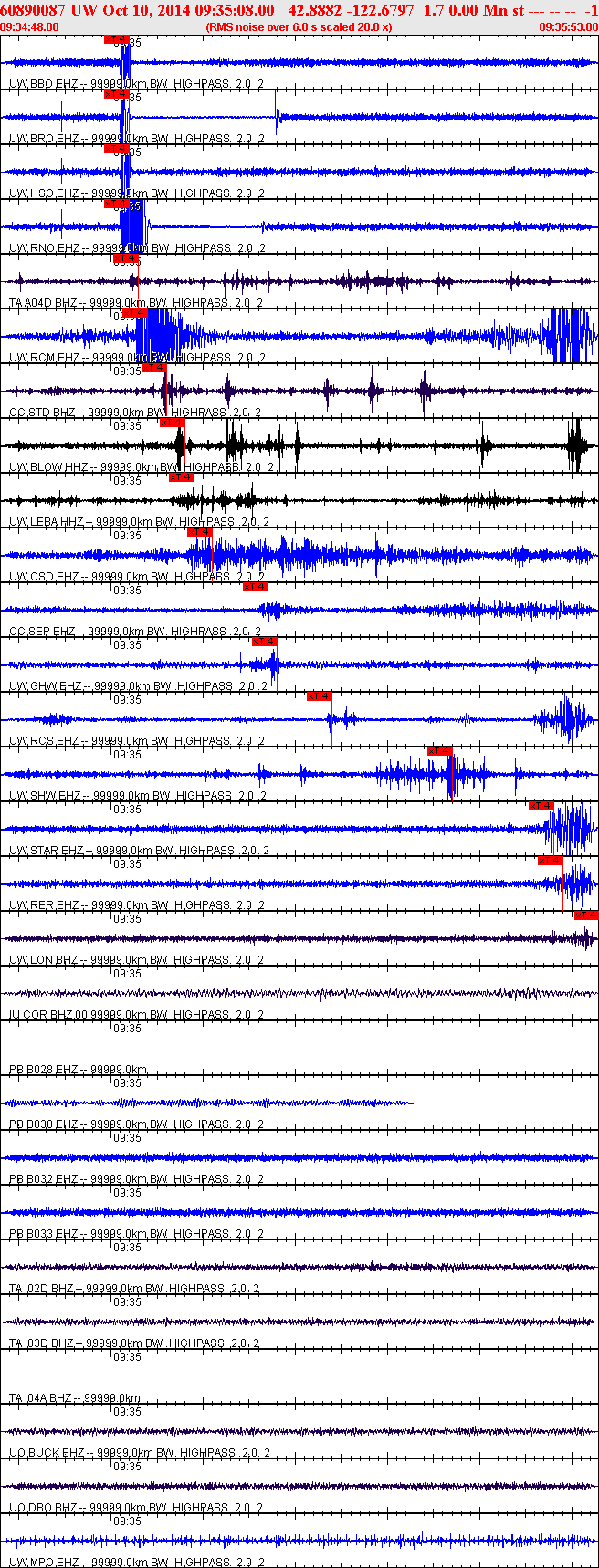The image size is (599, 1568).
Task: Select the TA.I03D BHZ station label
Action: pos(134,1343)
